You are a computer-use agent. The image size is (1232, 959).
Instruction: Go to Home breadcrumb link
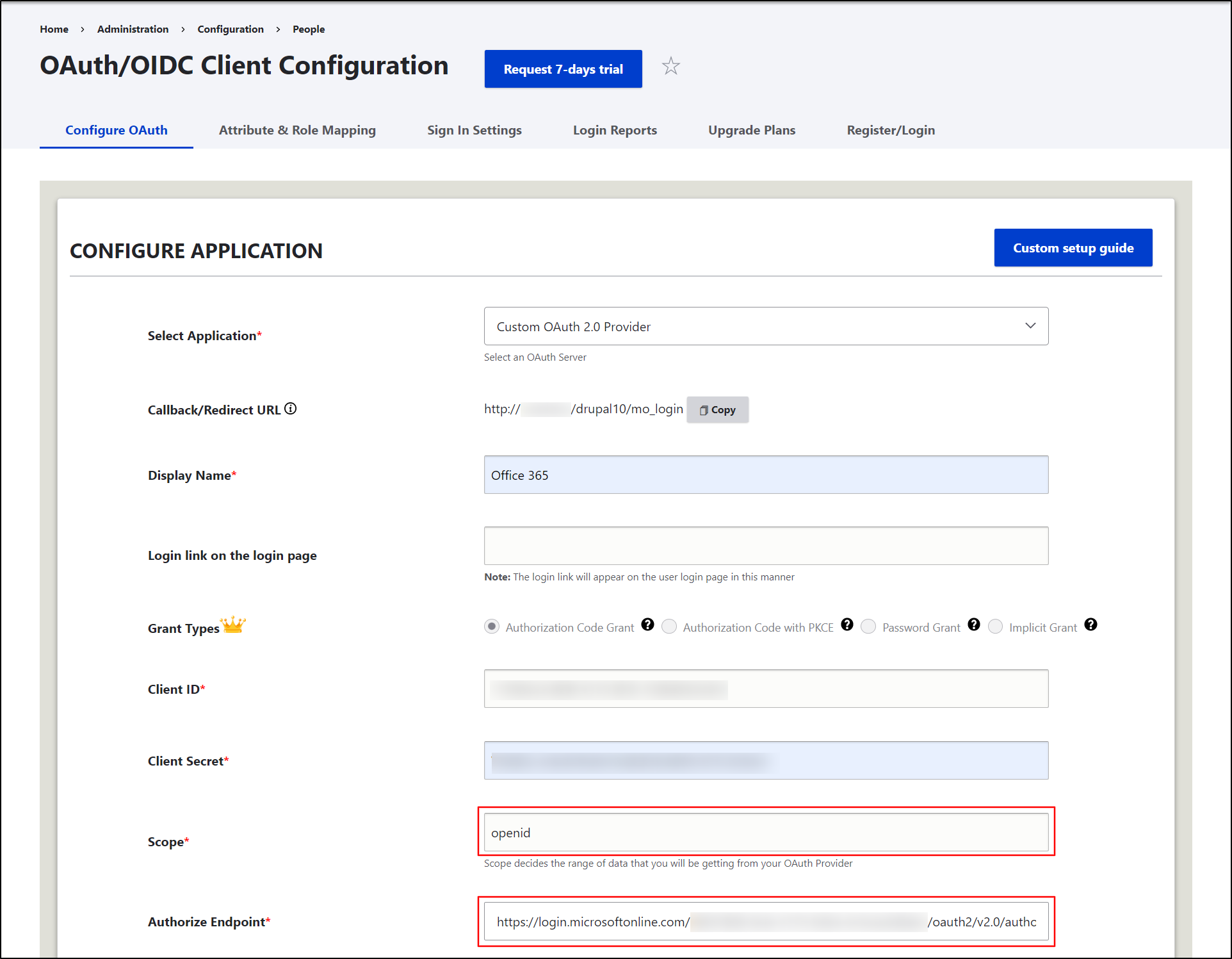click(54, 29)
